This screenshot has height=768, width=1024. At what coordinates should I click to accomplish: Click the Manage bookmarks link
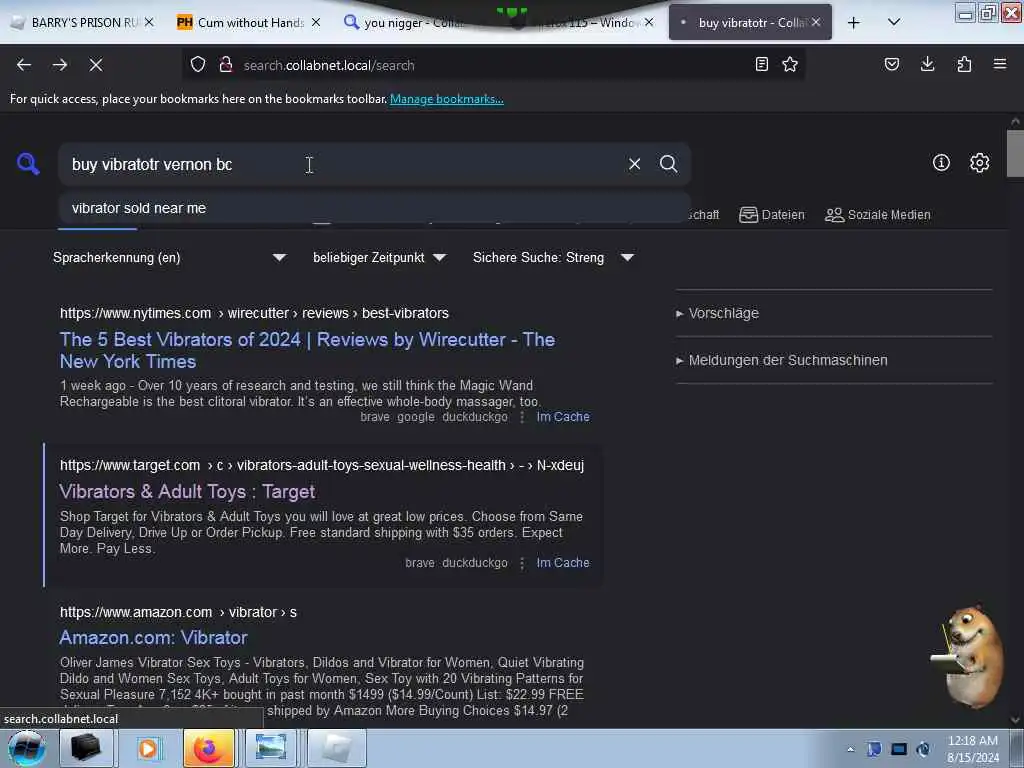click(x=447, y=99)
